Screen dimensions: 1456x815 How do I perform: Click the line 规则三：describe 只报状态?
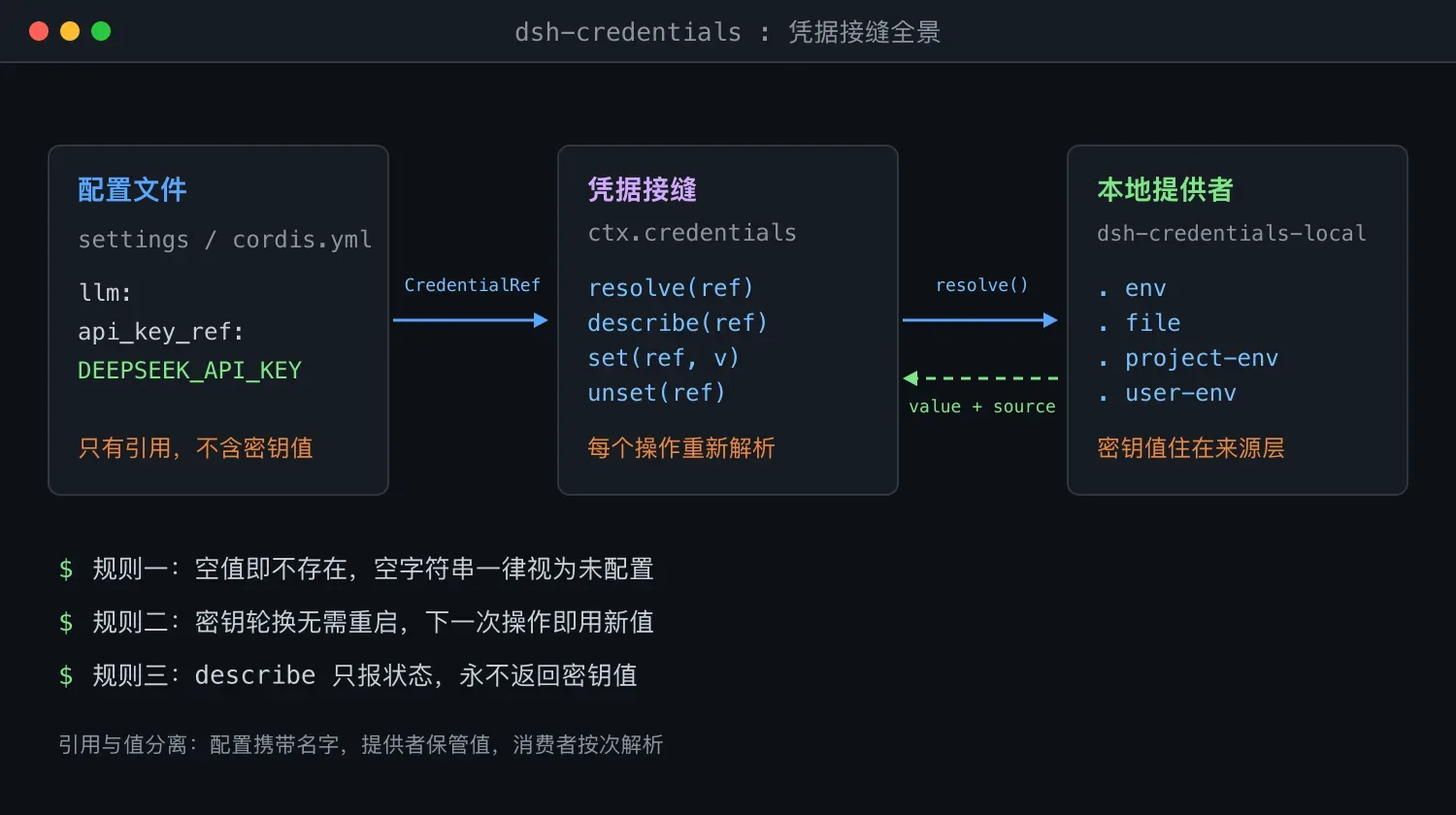pos(348,675)
